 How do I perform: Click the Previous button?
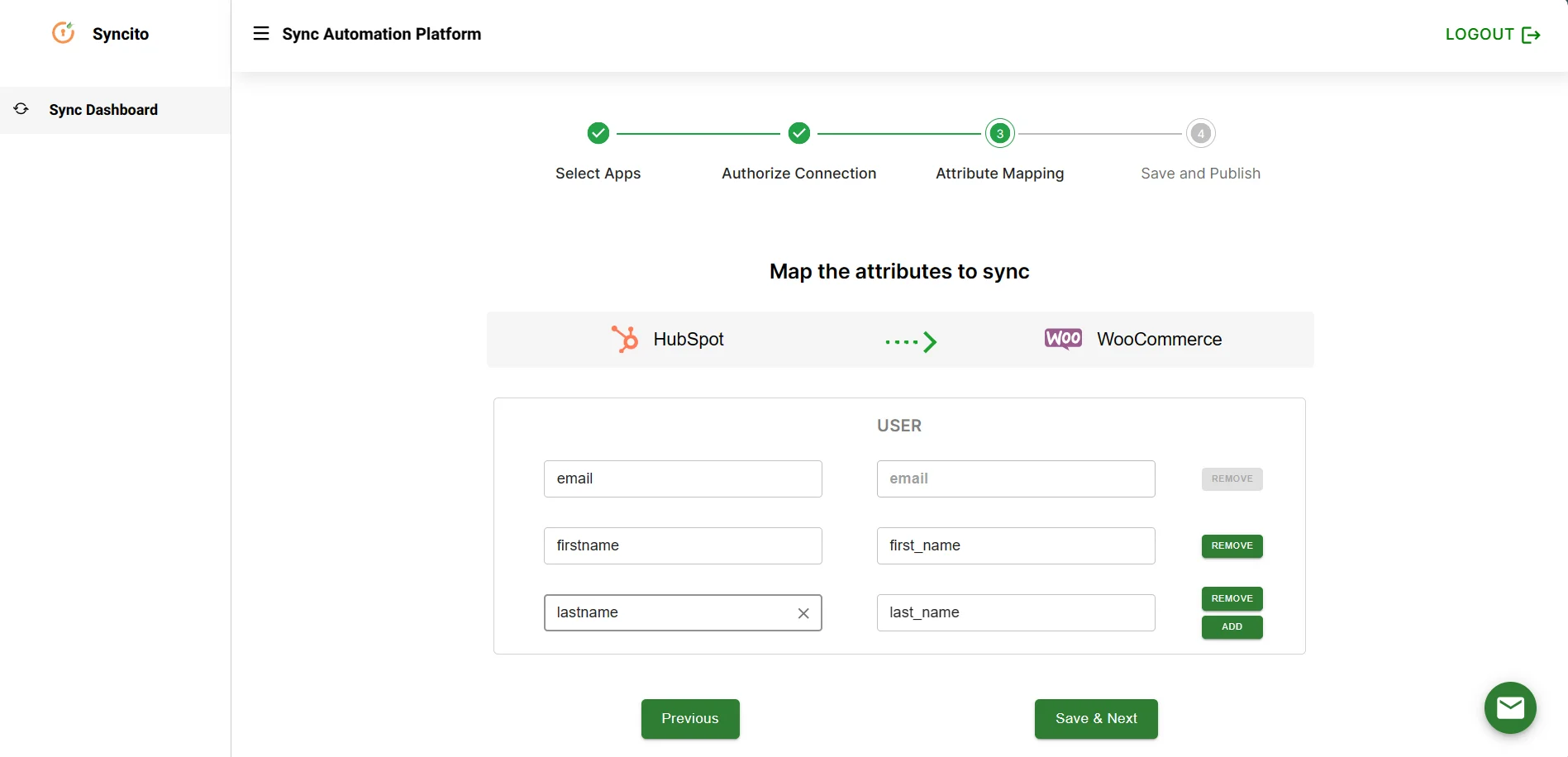point(689,718)
